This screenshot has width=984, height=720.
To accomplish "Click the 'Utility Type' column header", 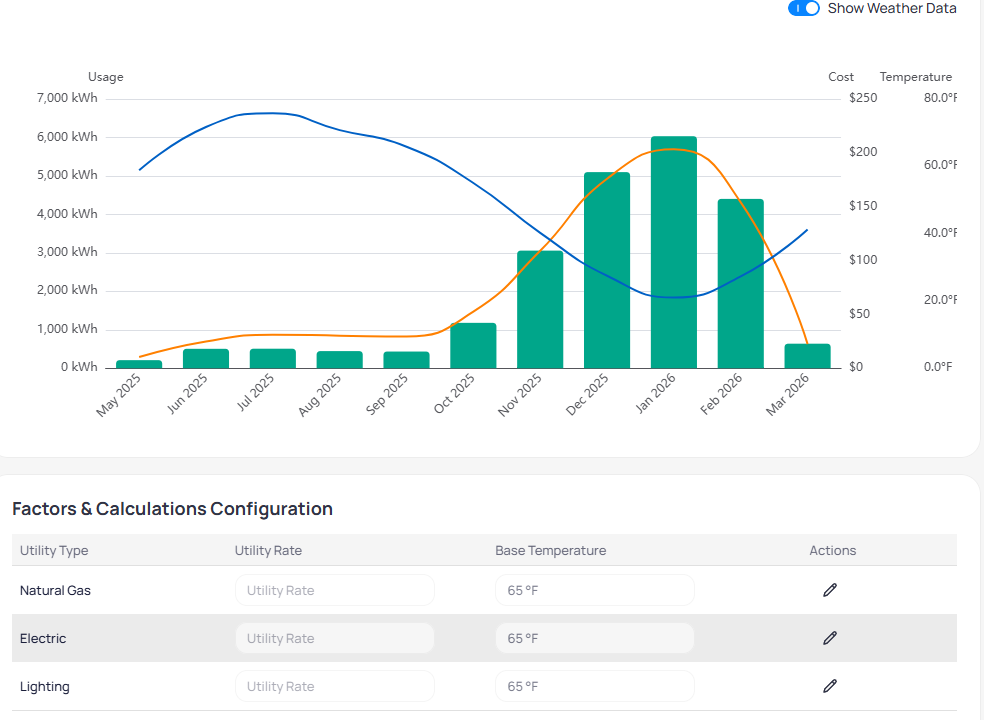I will [x=54, y=551].
